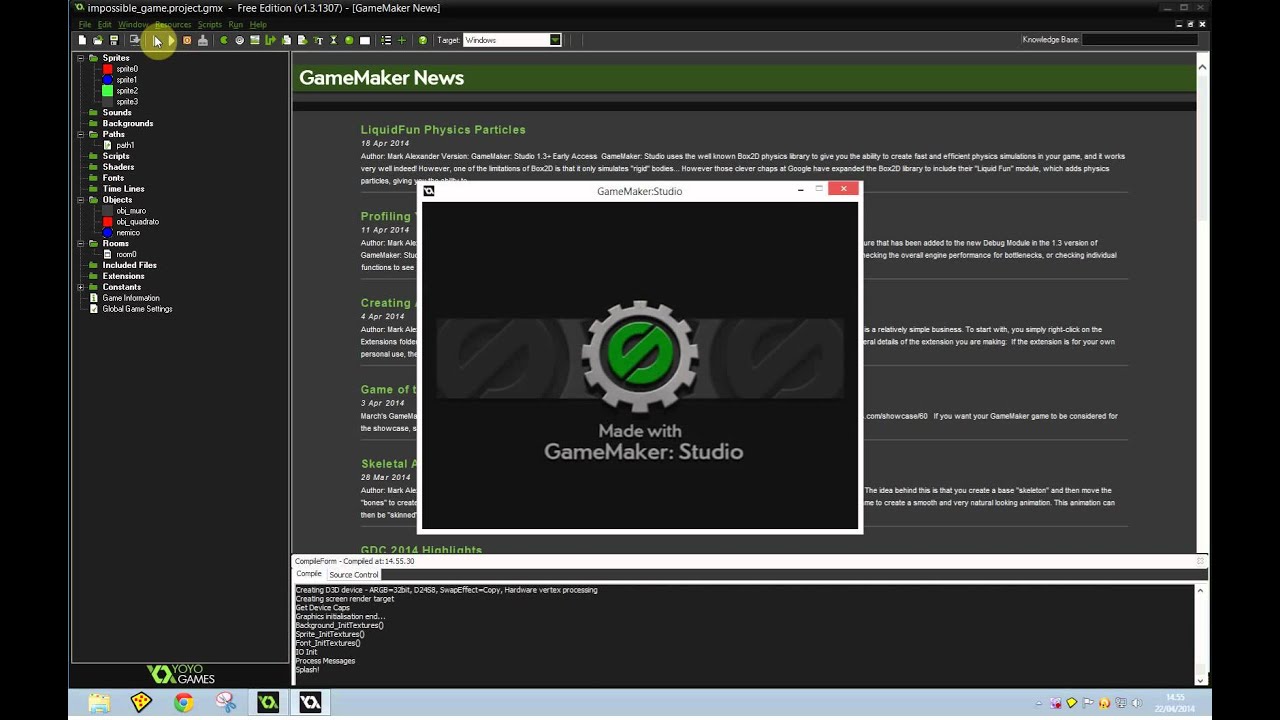
Task: Select nemico object
Action: (128, 233)
